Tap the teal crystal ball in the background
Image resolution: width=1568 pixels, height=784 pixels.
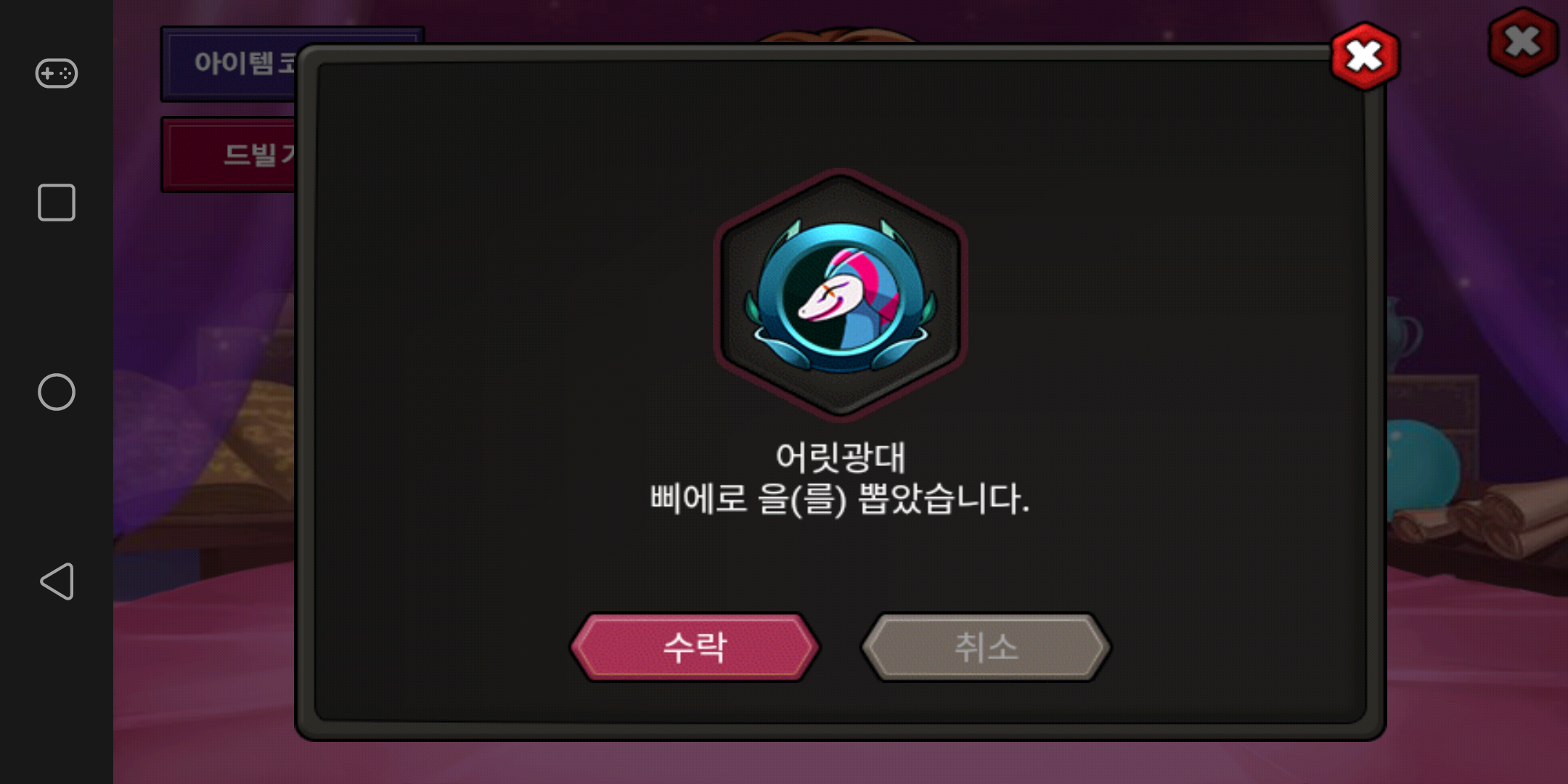[1421, 467]
